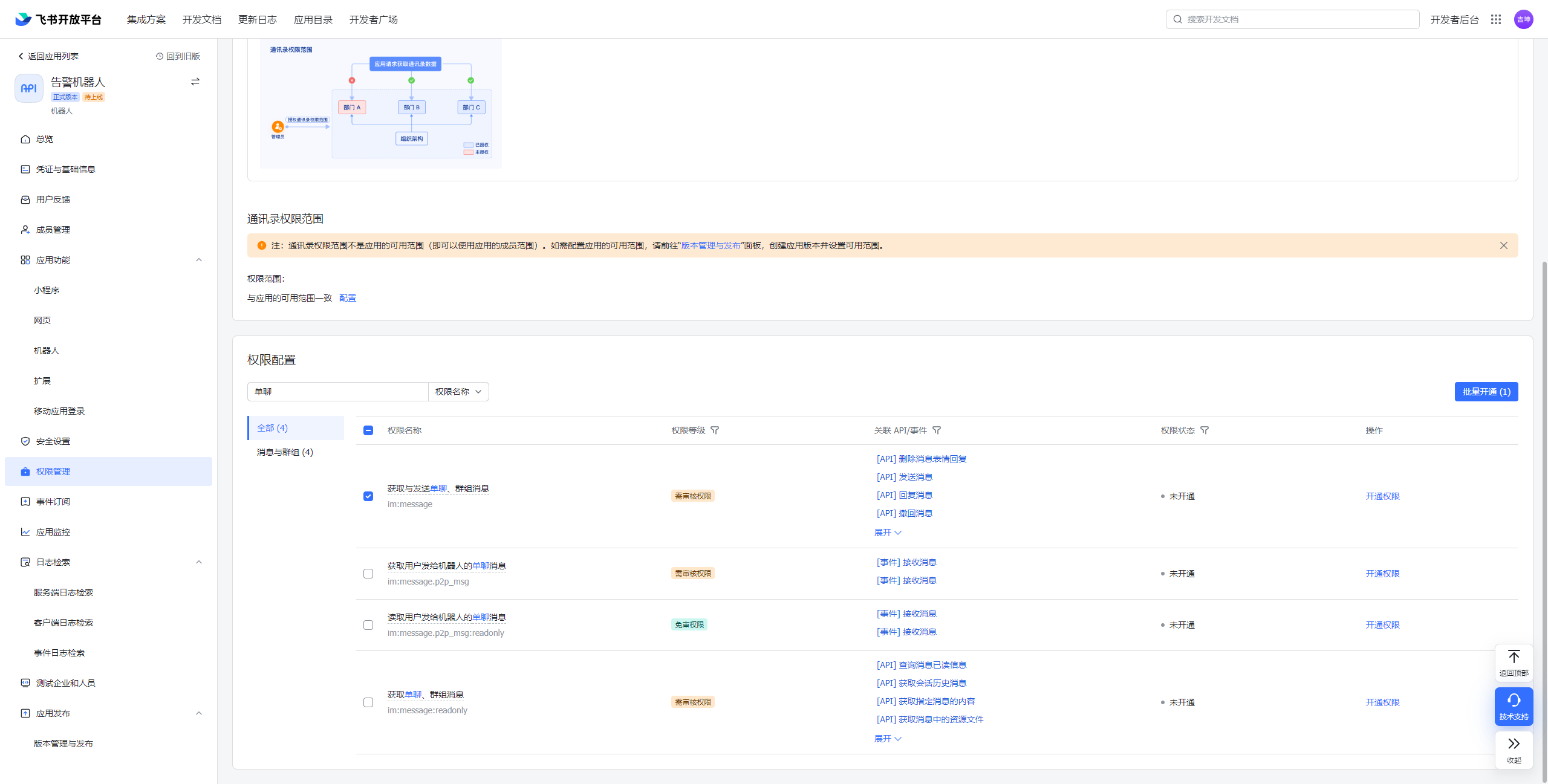Click the 通讯录权限范围 diagram image
This screenshot has height=784, width=1548.
381,103
